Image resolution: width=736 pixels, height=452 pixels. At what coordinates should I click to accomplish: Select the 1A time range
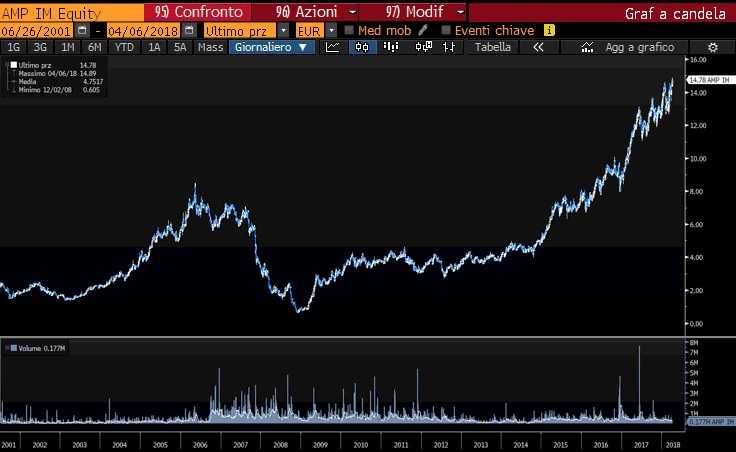[x=154, y=47]
